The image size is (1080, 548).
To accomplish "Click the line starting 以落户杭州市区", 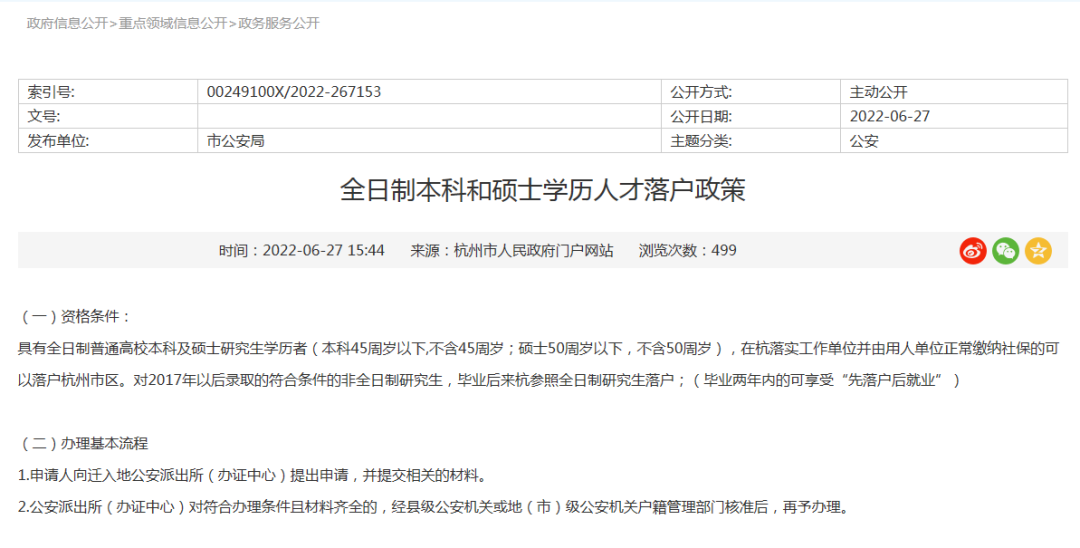I will (488, 380).
